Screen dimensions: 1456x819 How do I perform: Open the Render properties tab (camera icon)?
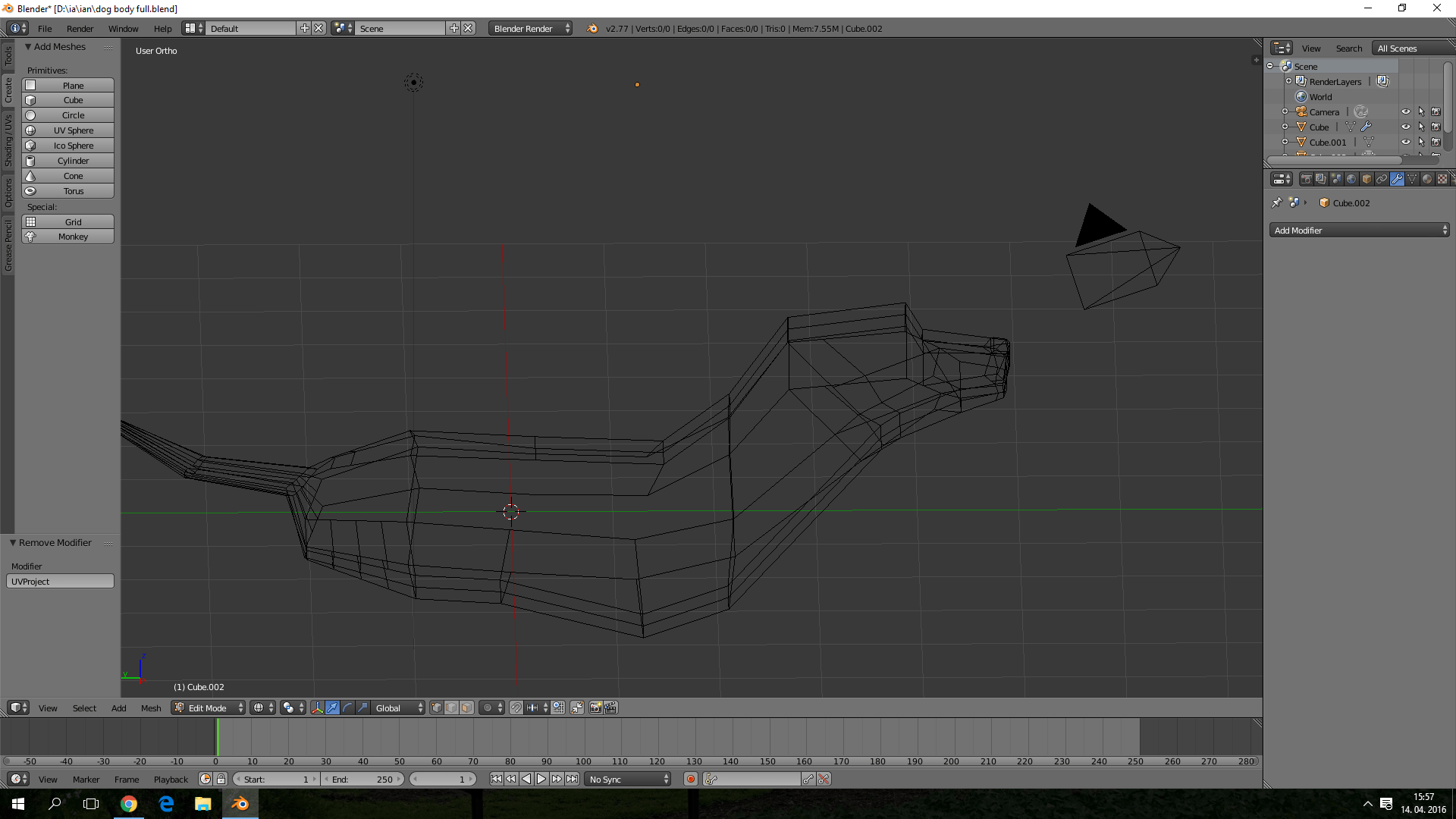pos(1307,179)
